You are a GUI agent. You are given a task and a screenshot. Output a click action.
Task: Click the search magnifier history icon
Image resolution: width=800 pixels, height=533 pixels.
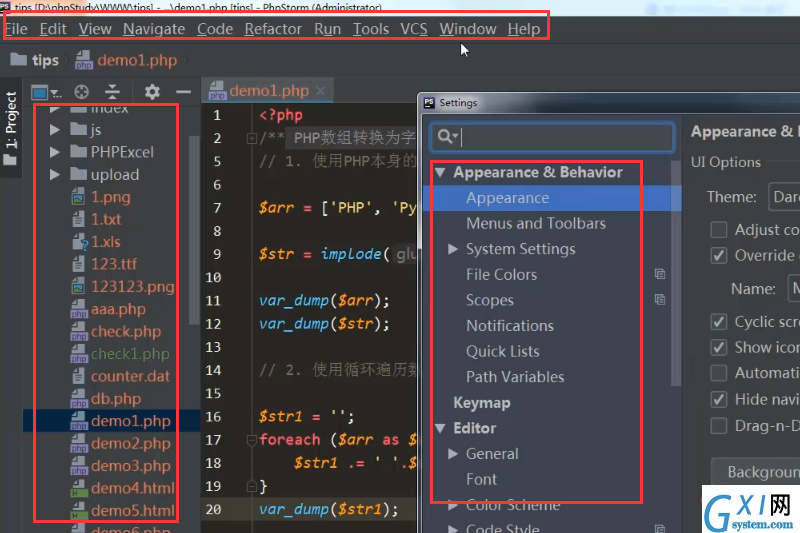(x=447, y=137)
